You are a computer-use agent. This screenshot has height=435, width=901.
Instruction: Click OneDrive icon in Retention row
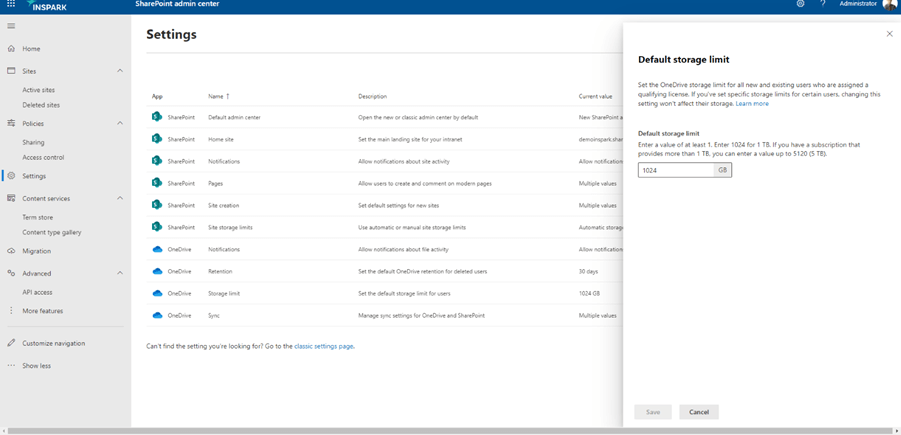point(157,271)
